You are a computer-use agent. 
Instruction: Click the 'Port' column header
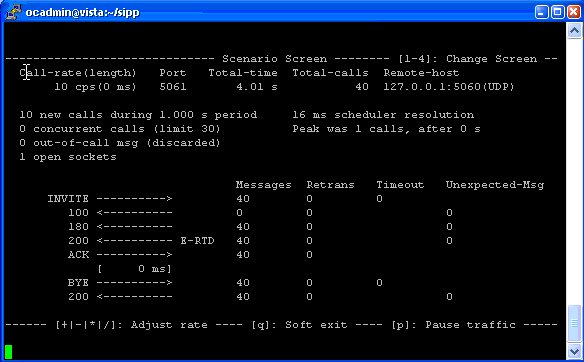click(x=173, y=73)
